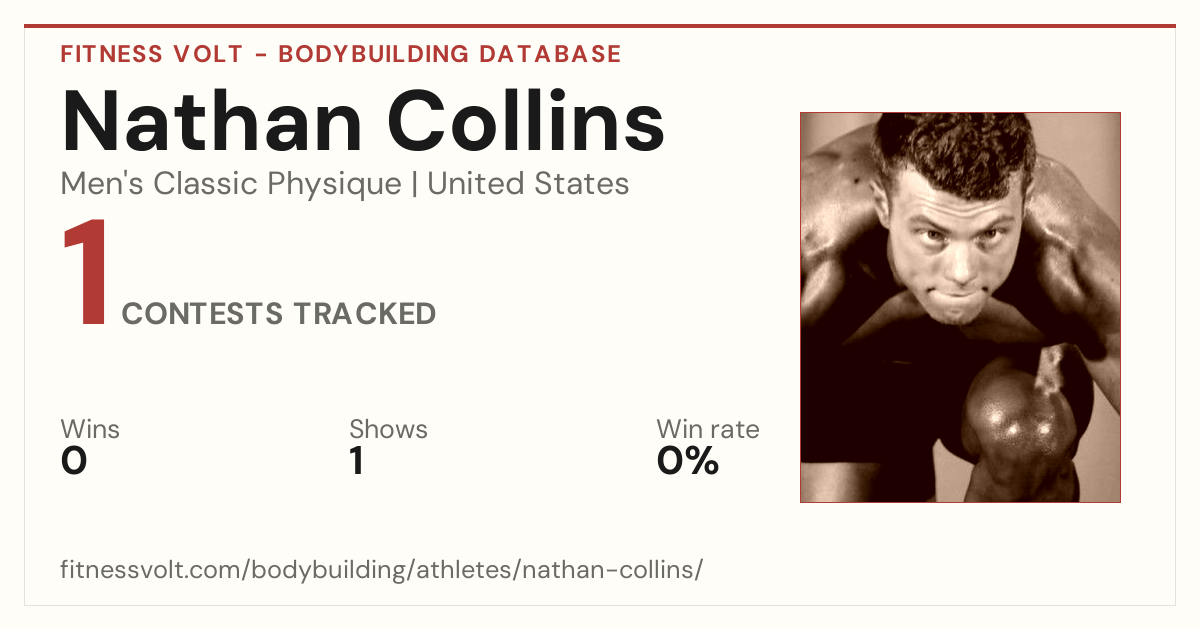Screen dimensions: 1200x630
Task: Click the Shows stat label
Action: click(x=388, y=430)
